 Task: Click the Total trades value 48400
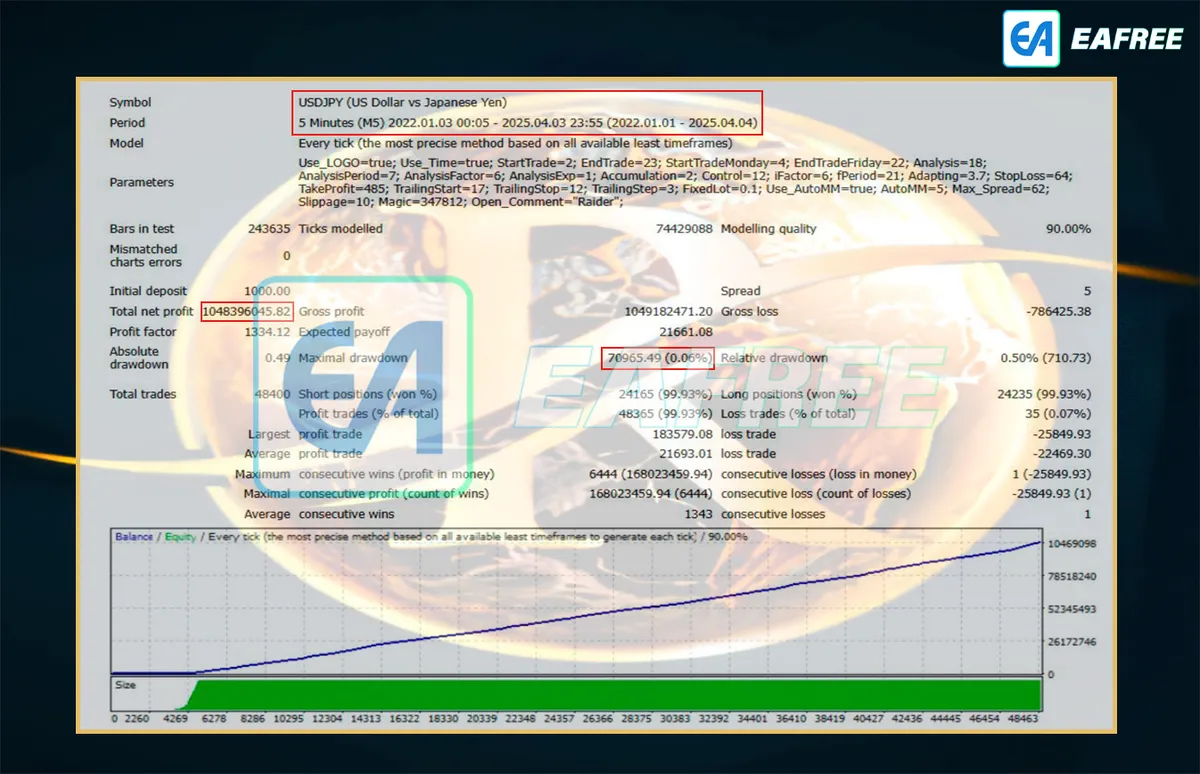(272, 394)
